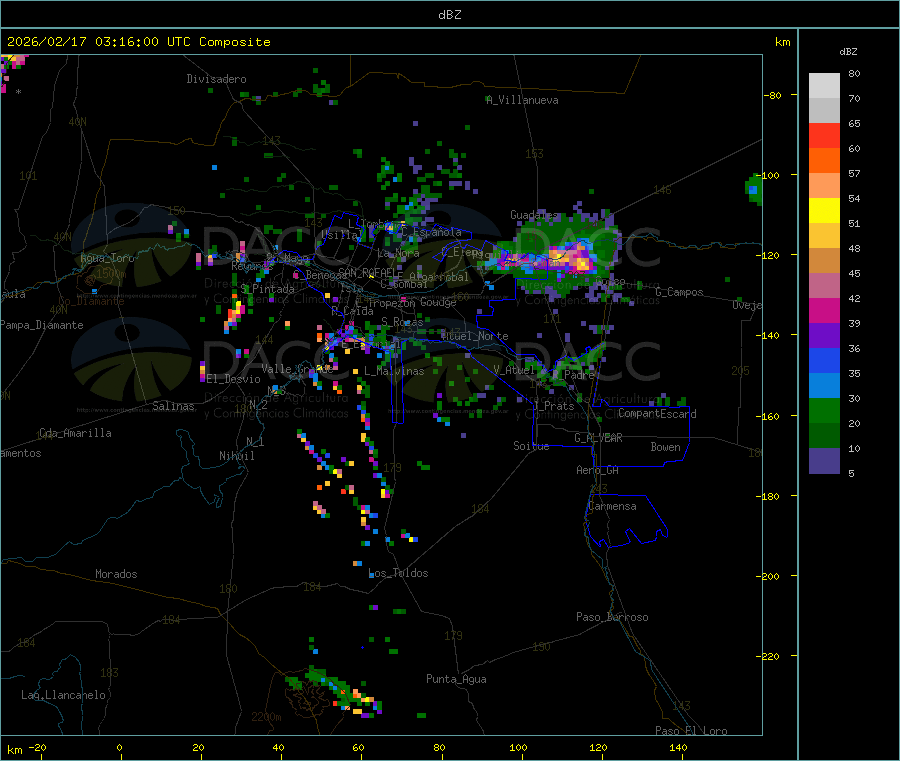Click the Paso_El_Loro location label
900x761 pixels.
(x=691, y=731)
